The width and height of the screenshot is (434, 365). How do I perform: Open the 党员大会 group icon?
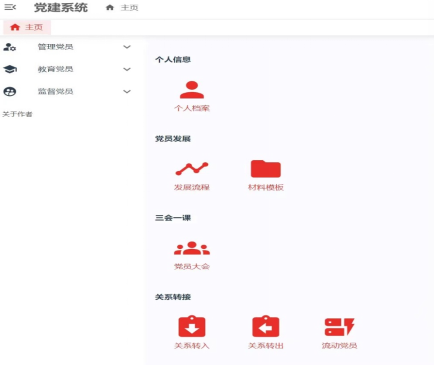click(192, 248)
